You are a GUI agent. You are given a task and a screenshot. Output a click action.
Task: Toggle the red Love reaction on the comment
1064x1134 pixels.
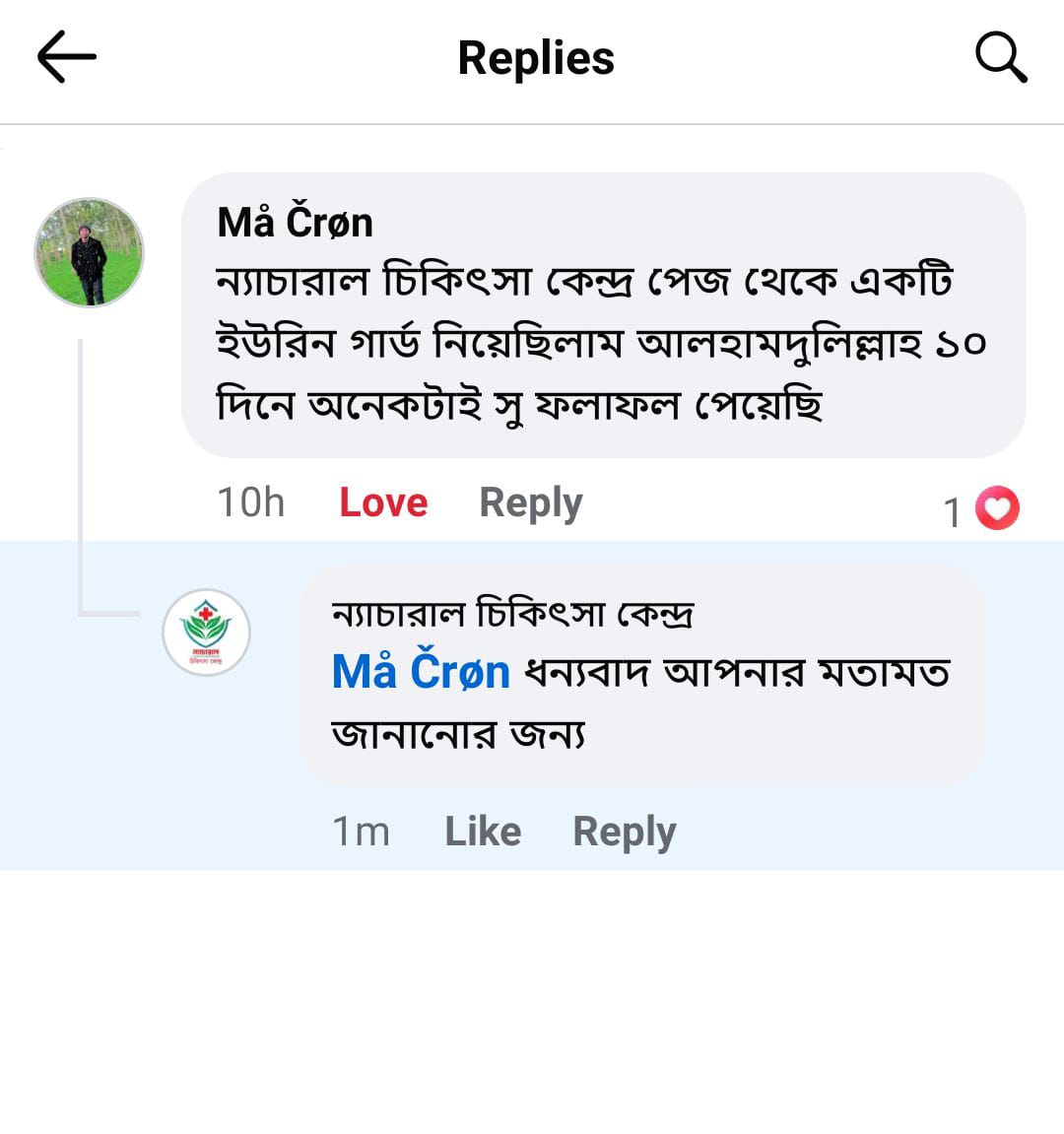[383, 502]
